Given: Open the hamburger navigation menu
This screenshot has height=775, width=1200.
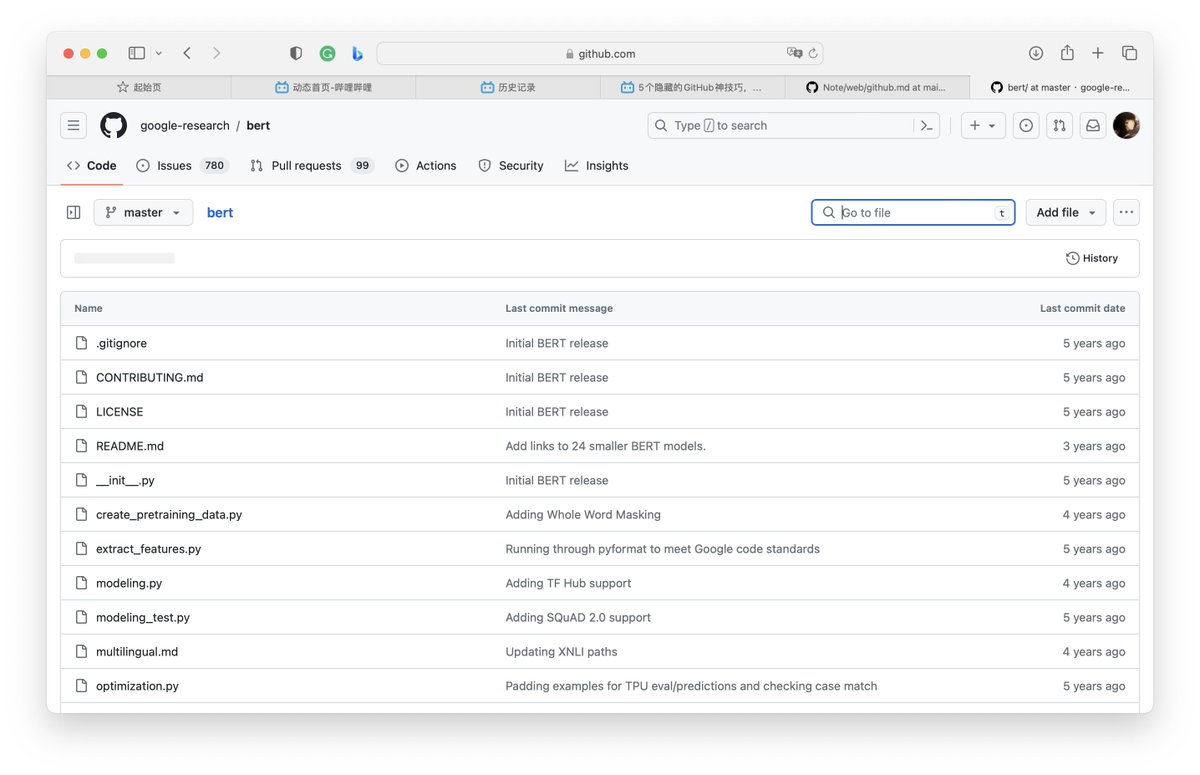Looking at the screenshot, I should click(73, 126).
